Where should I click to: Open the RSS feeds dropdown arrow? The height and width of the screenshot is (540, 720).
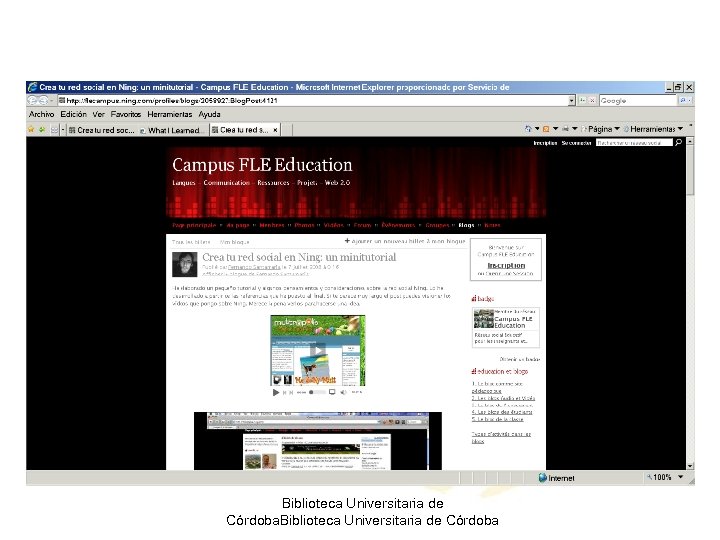click(x=555, y=129)
